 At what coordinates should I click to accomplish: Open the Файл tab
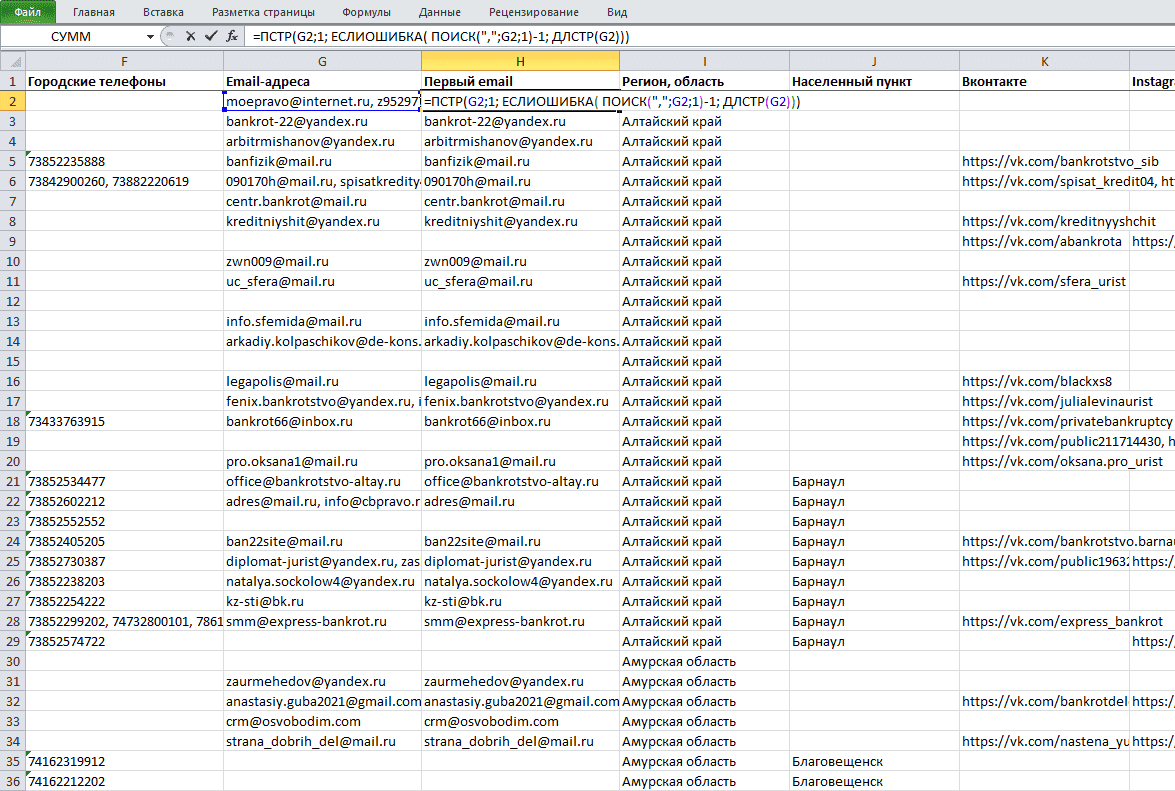(x=28, y=12)
